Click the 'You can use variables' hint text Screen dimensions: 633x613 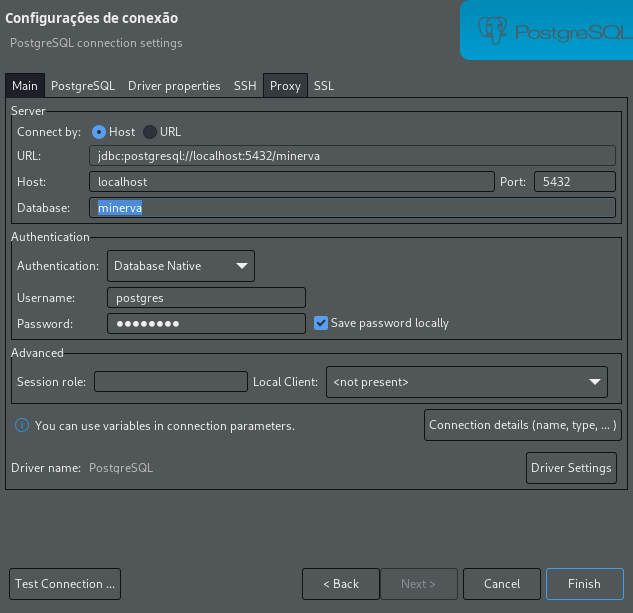tap(165, 426)
